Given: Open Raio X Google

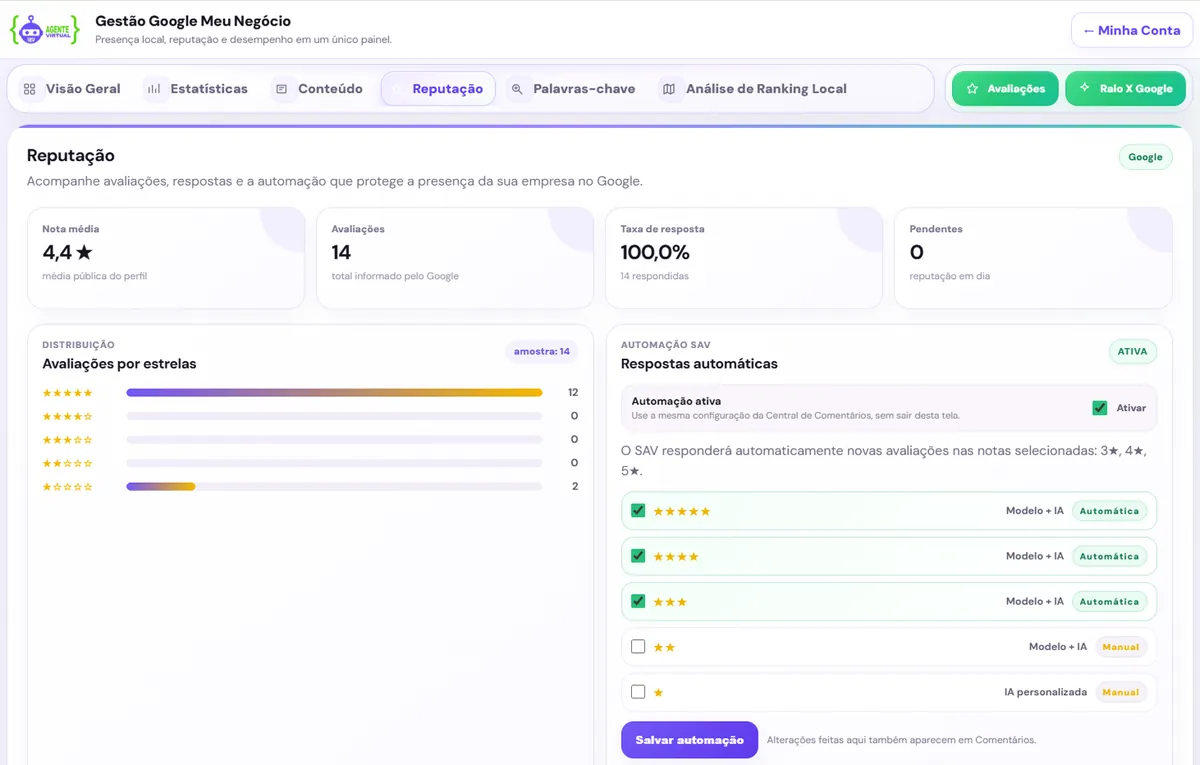Looking at the screenshot, I should click(1125, 89).
